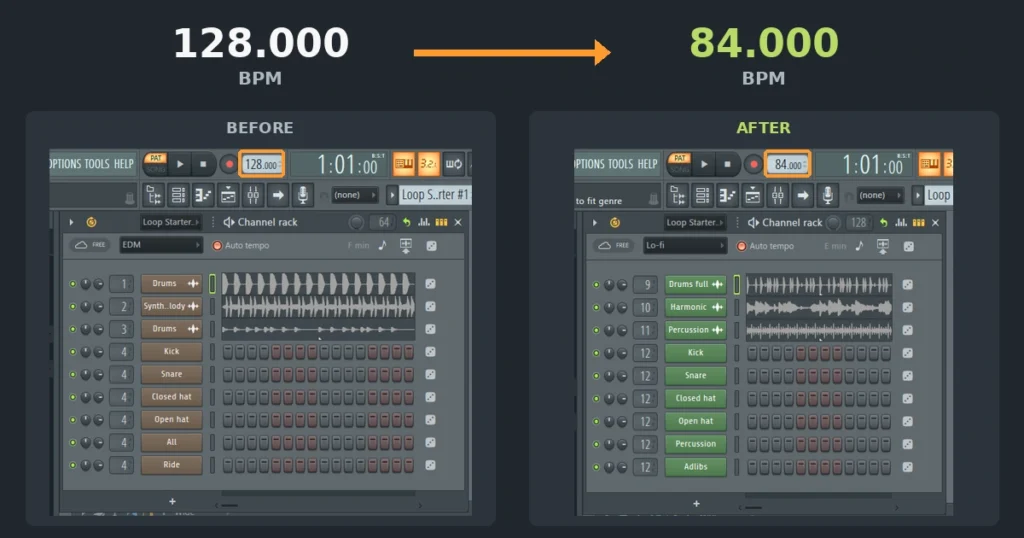Click the record button in the BEFORE panel

(228, 164)
